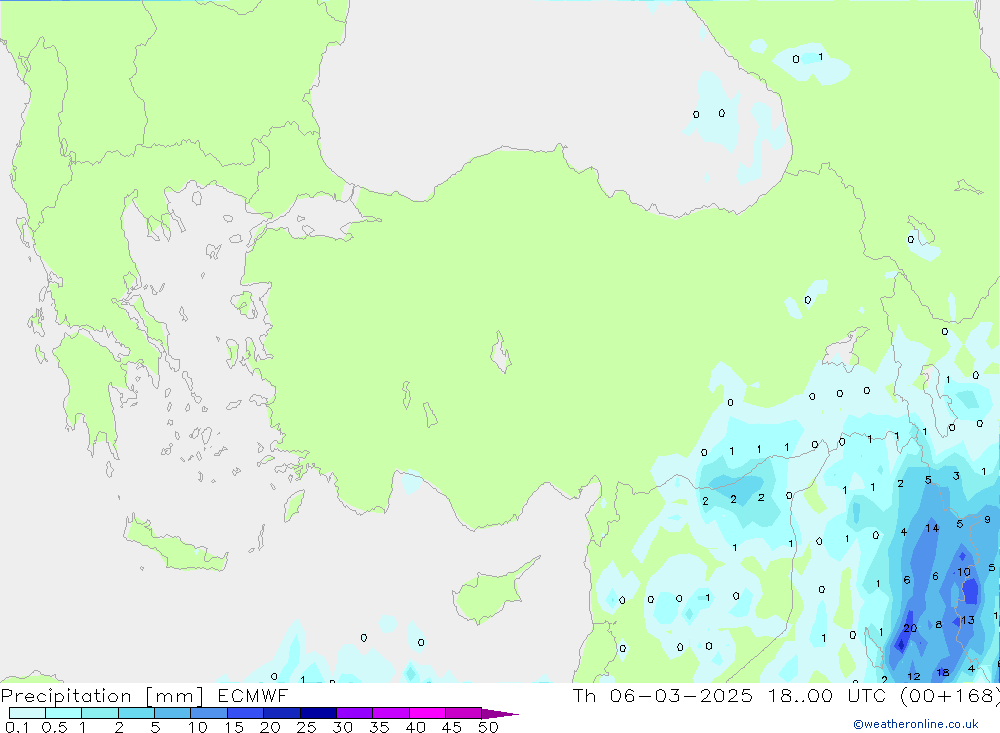Screen dimensions: 1000x733
Task: Click the ©weatheronline.co.uk copyright link
Action: (x=915, y=724)
